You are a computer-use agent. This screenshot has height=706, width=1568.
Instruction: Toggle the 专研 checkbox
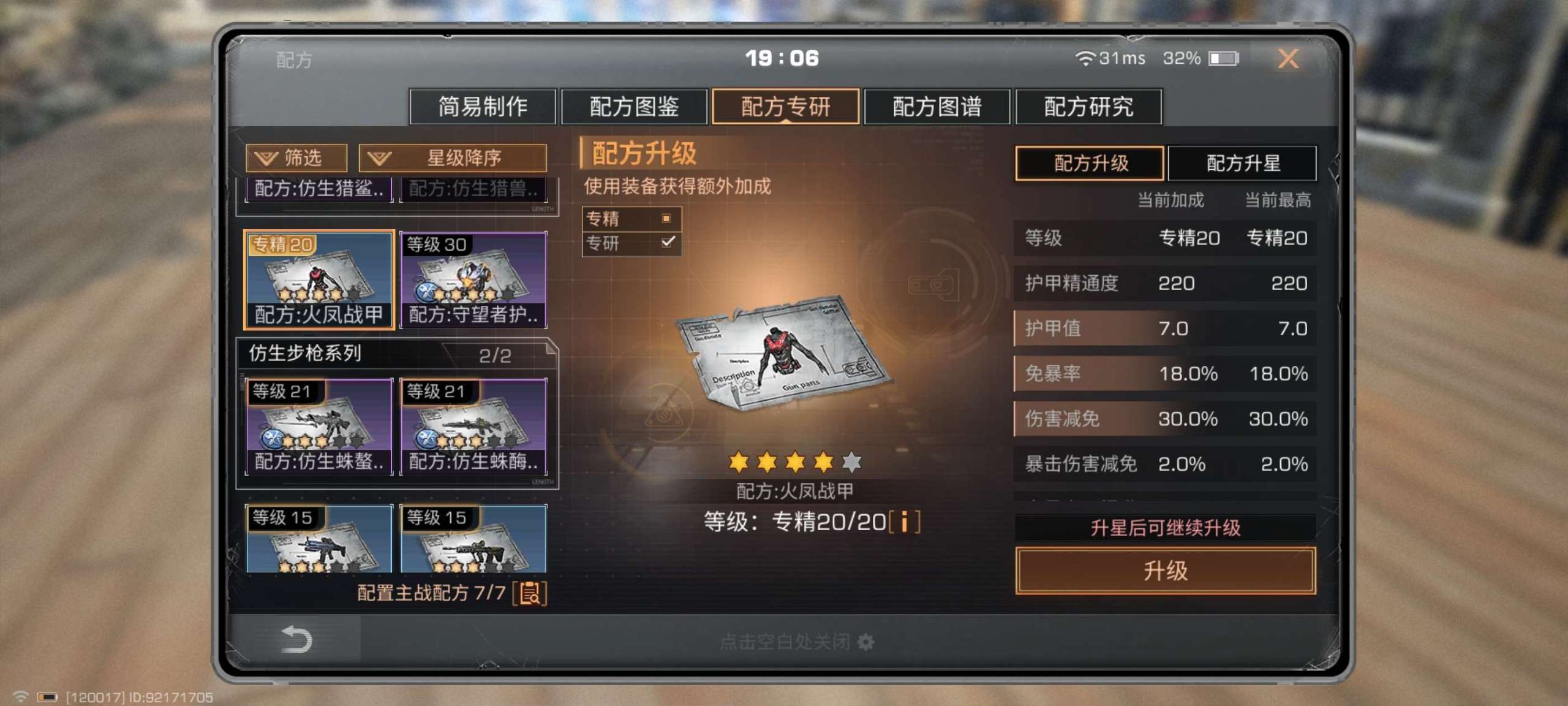click(668, 242)
